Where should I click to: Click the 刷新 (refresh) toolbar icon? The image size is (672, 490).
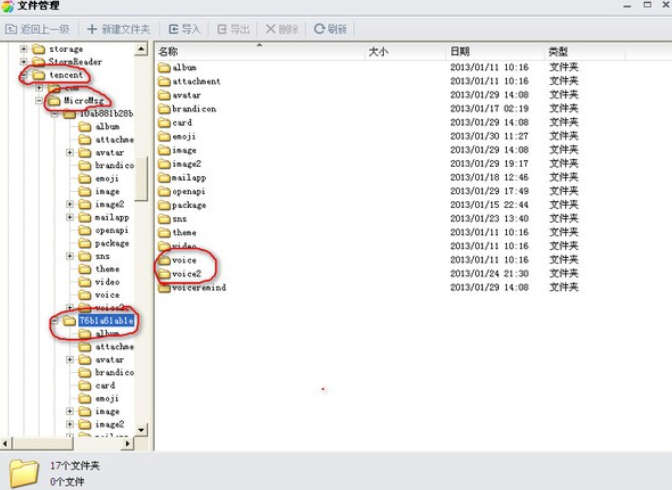pyautogui.click(x=319, y=29)
